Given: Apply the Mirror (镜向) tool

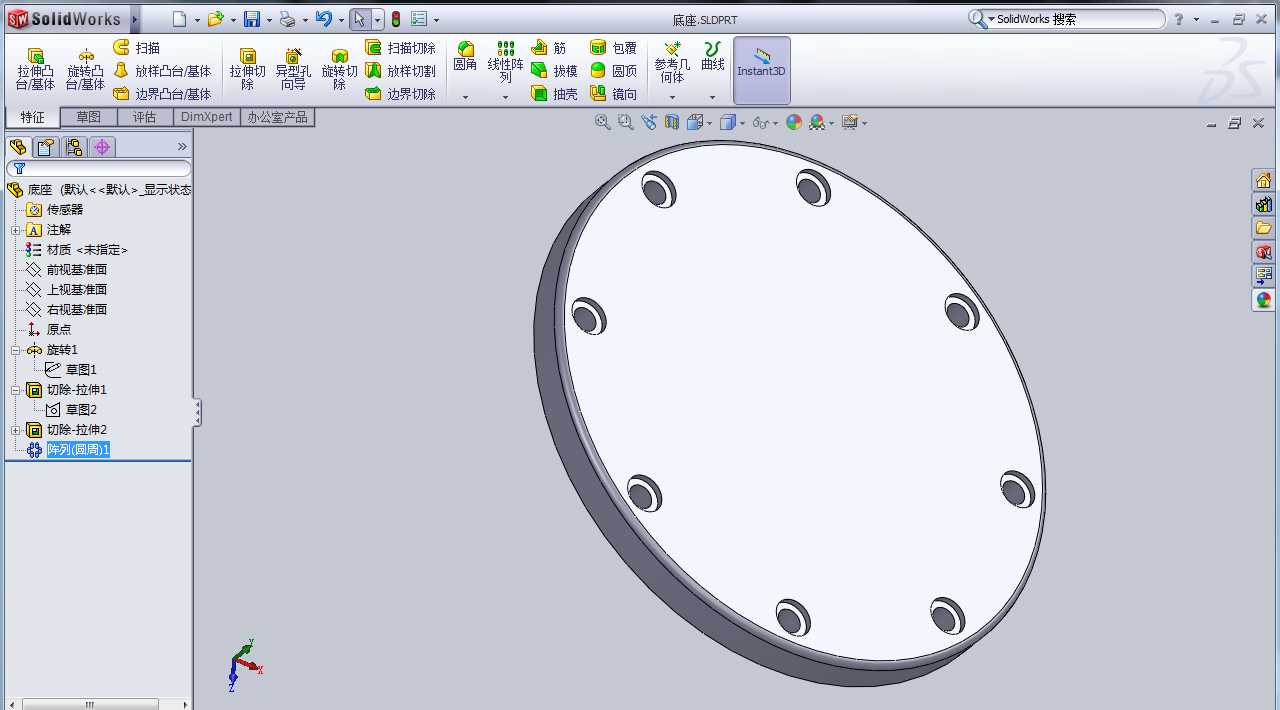Looking at the screenshot, I should coord(613,94).
